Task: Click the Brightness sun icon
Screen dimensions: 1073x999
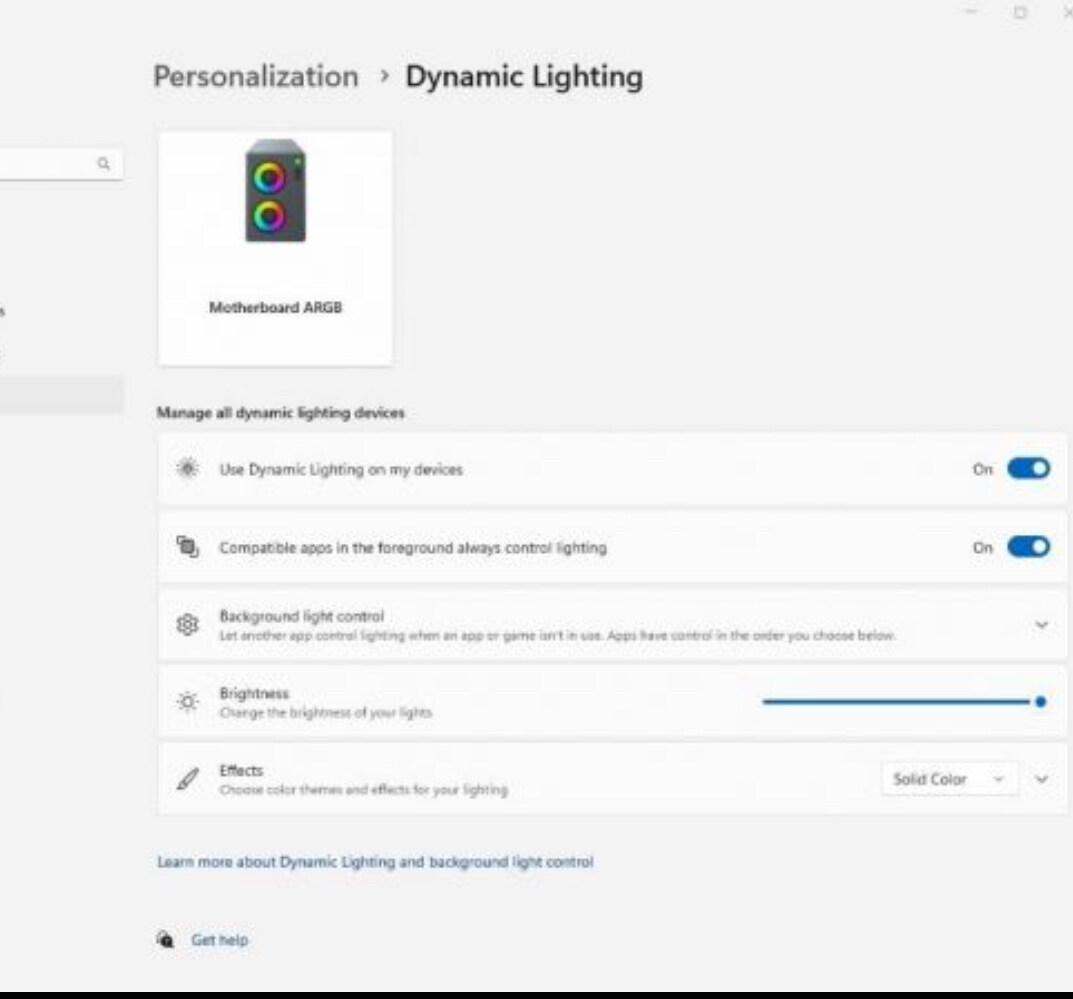Action: [x=188, y=699]
